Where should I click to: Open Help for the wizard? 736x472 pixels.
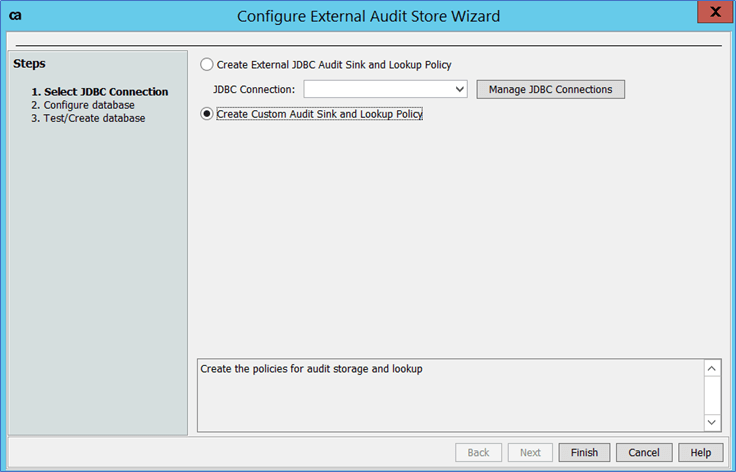point(700,453)
